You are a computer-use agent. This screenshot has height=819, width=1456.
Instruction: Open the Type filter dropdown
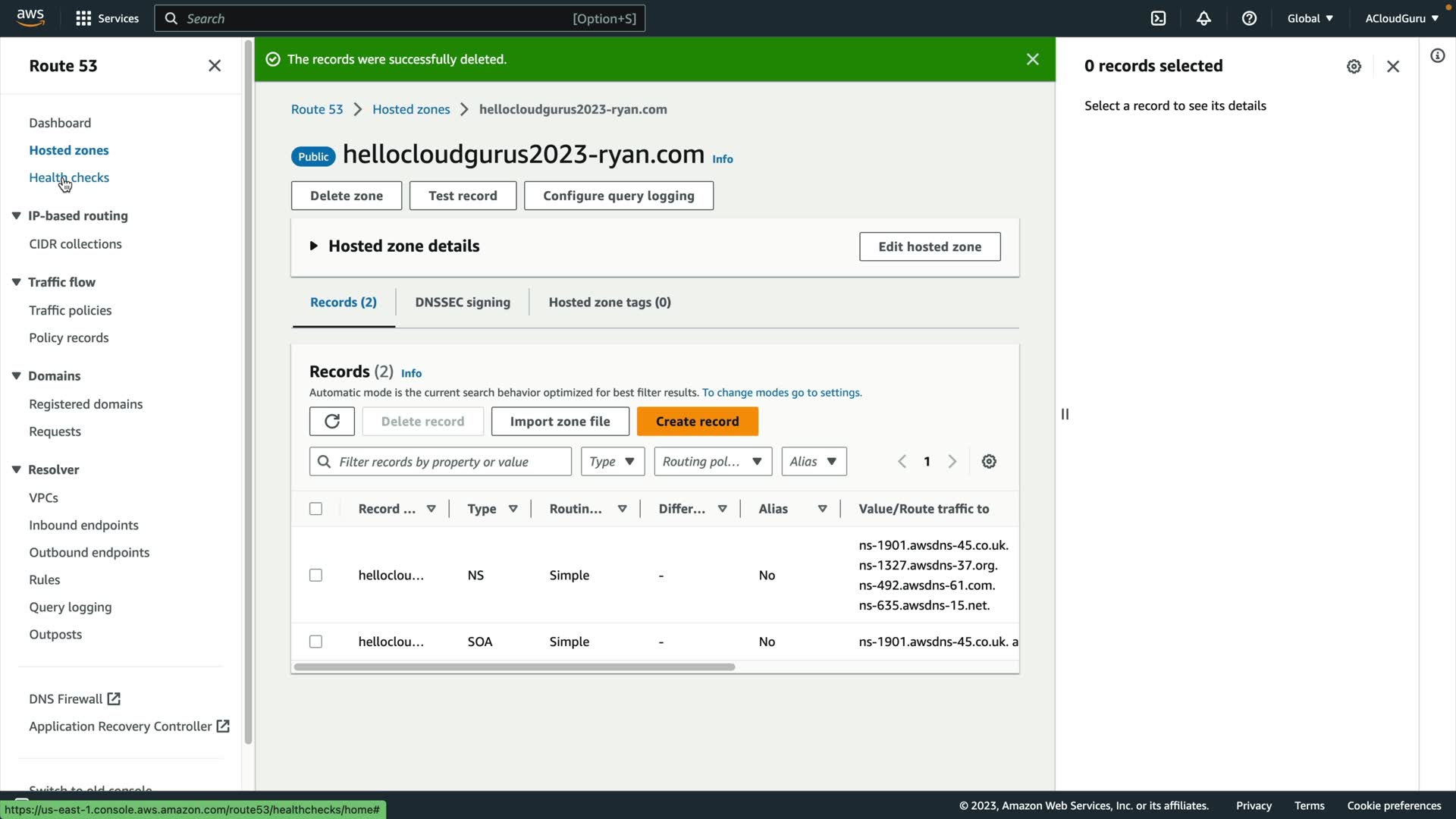(x=612, y=462)
